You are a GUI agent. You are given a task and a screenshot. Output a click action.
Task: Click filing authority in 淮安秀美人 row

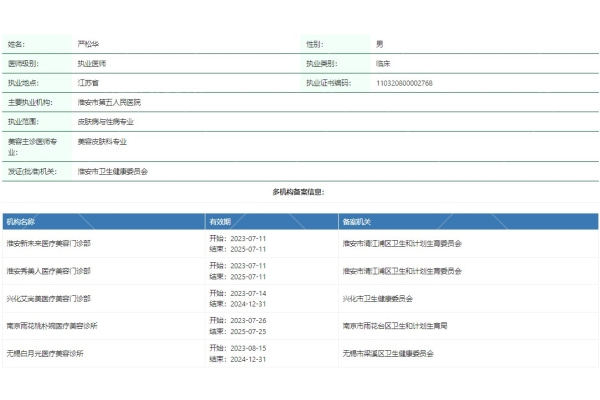(402, 271)
